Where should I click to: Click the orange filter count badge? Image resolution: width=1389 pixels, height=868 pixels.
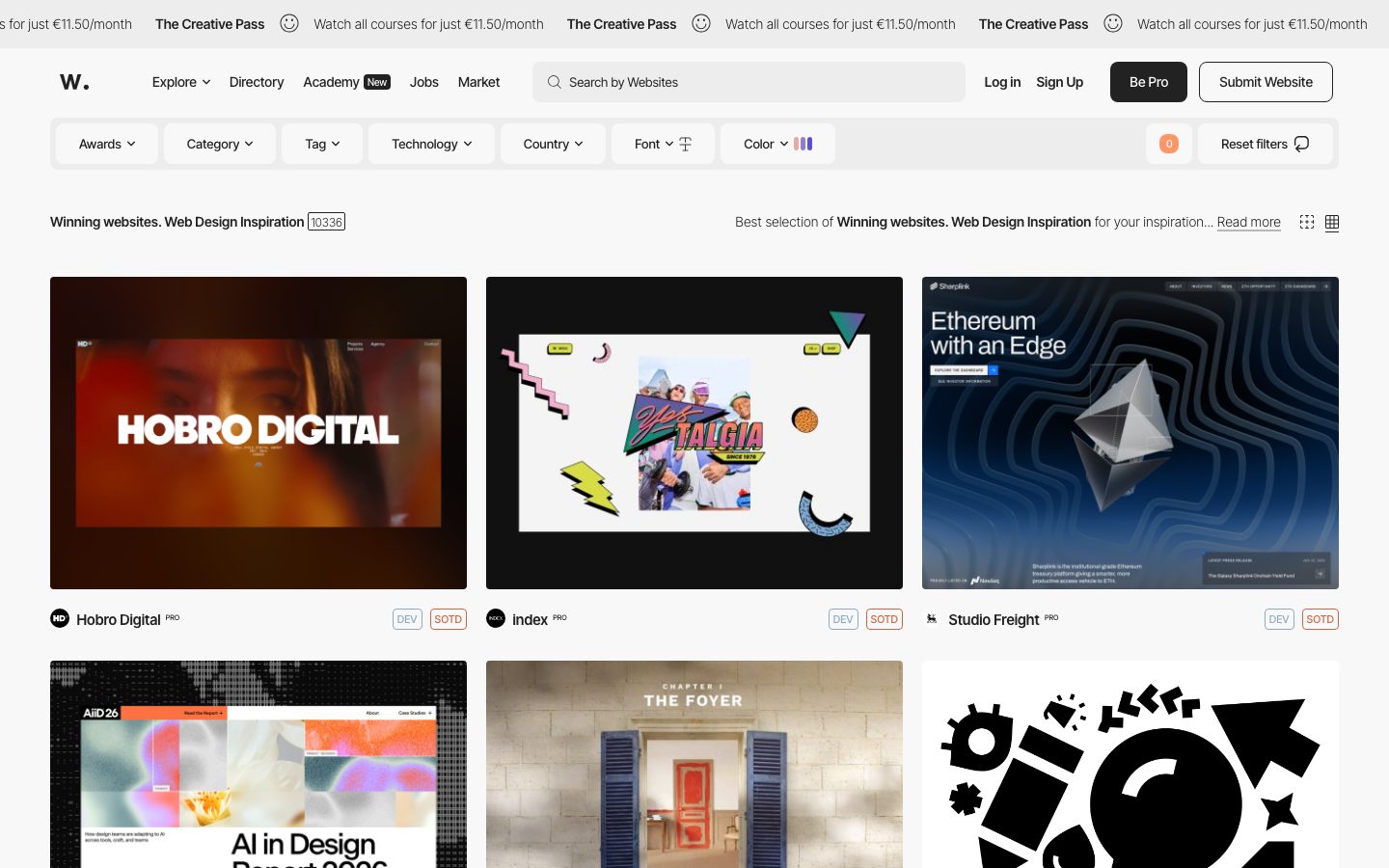(x=1169, y=144)
